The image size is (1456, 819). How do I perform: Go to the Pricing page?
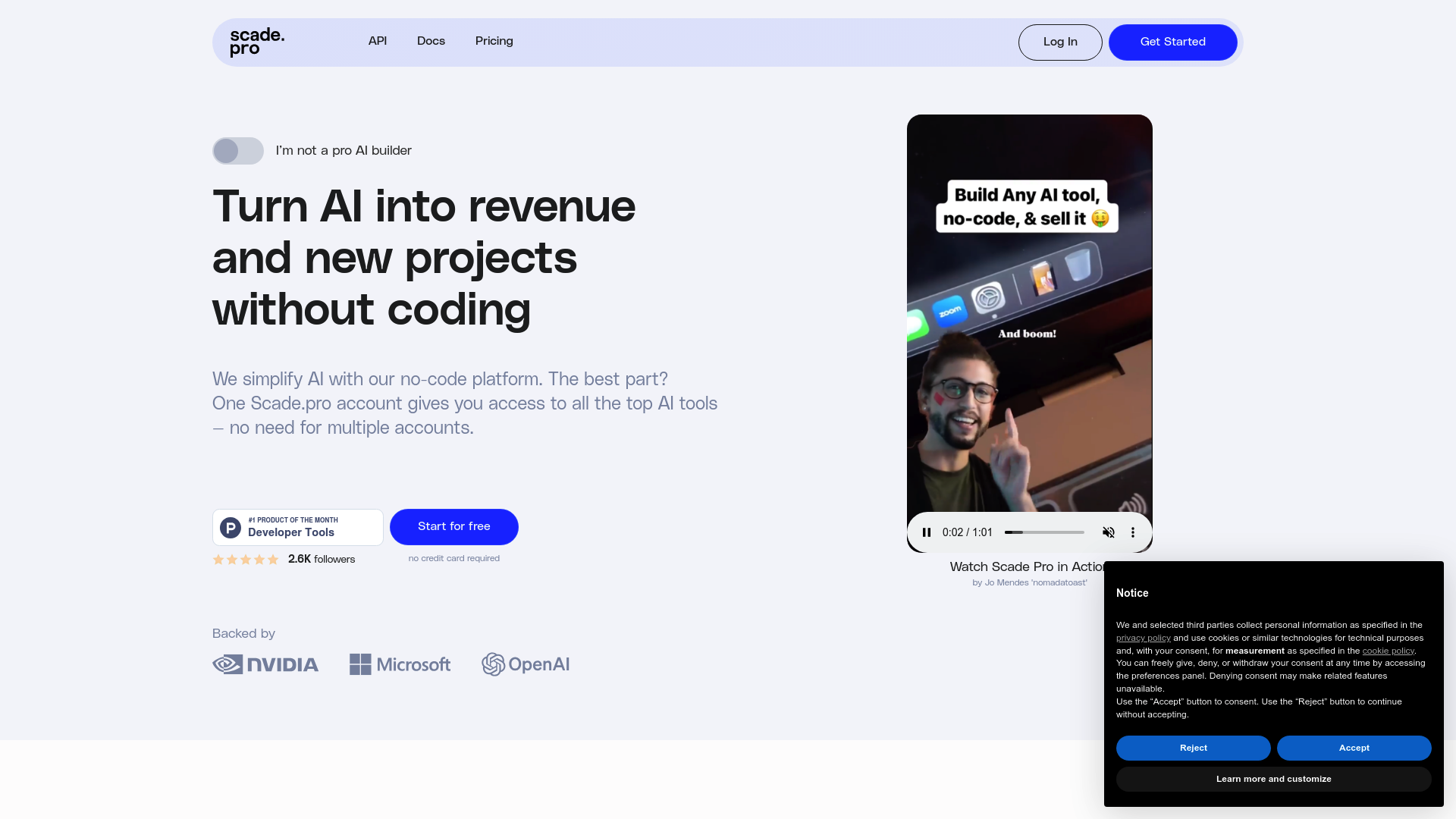pyautogui.click(x=494, y=41)
